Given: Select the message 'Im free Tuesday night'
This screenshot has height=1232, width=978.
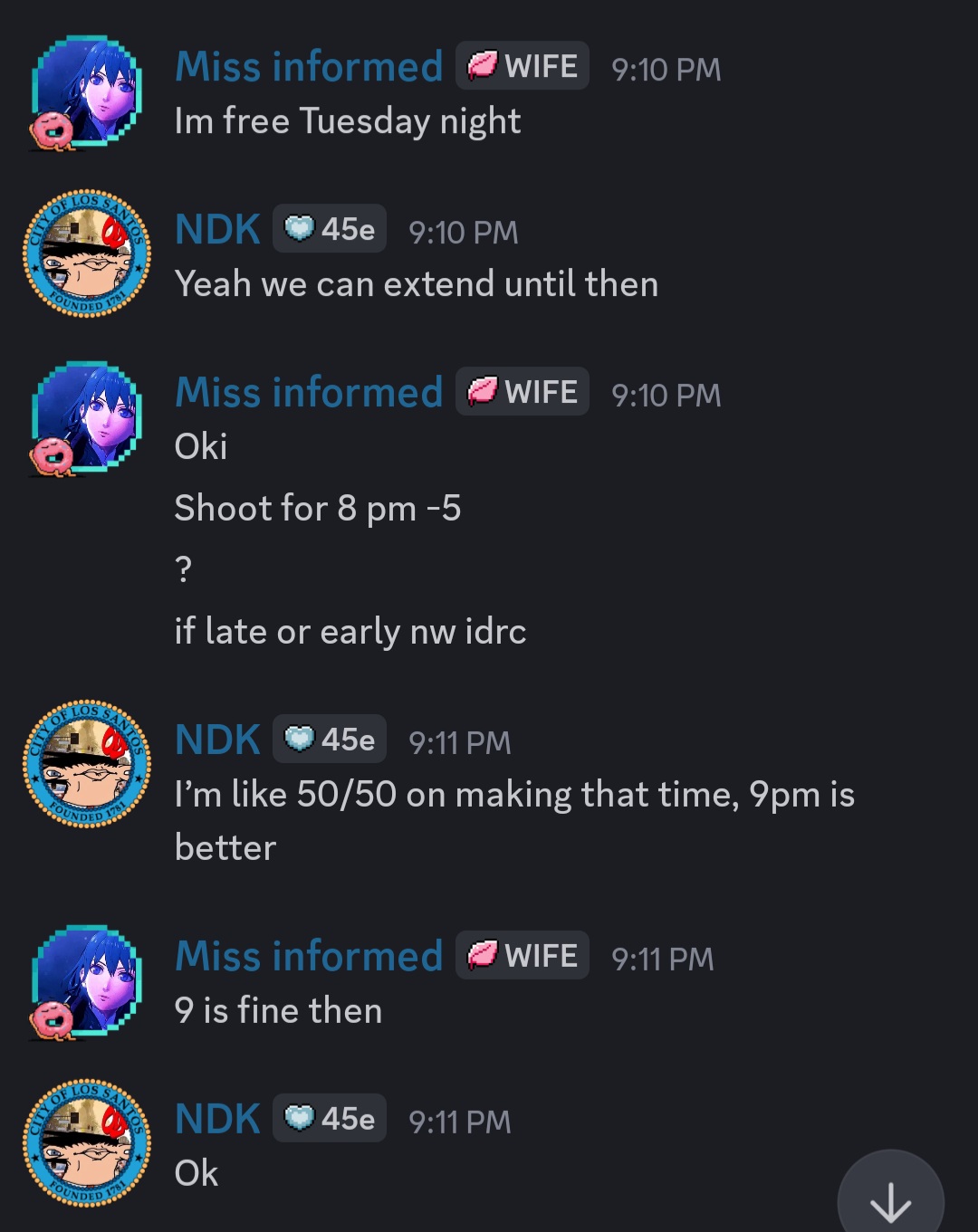Looking at the screenshot, I should coord(348,121).
